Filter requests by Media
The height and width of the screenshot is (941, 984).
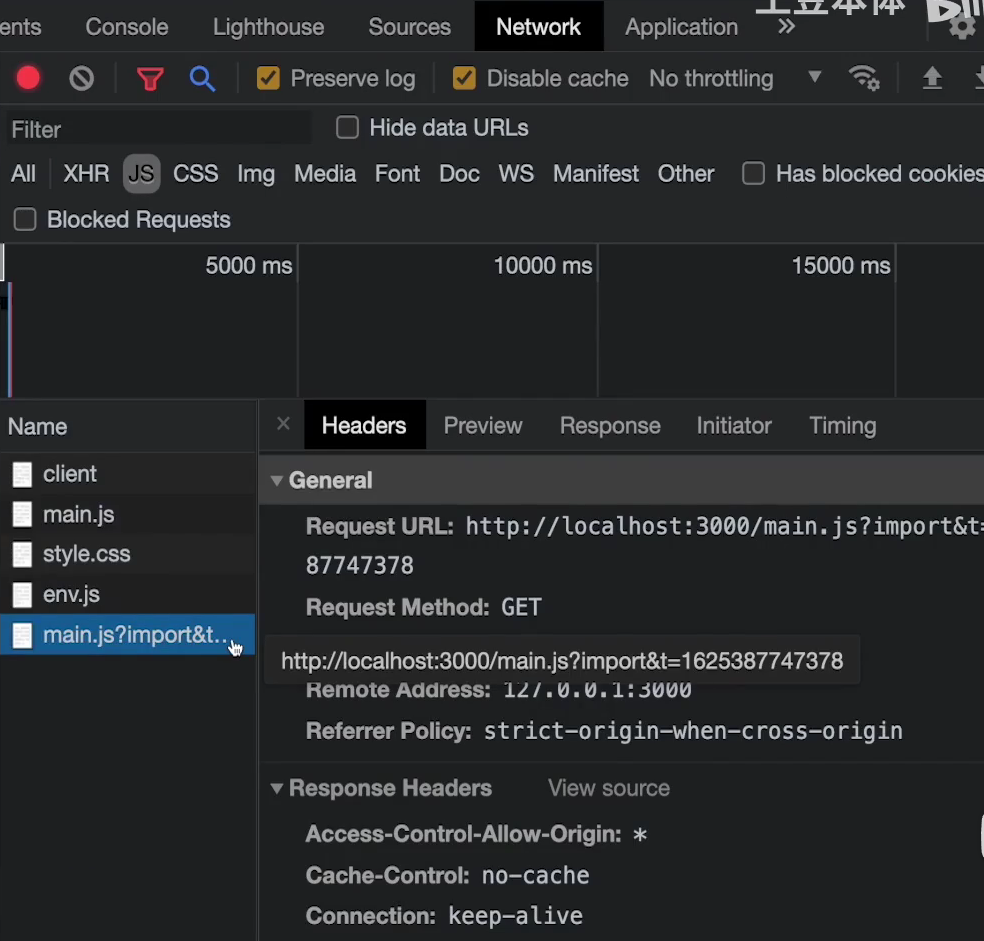click(x=325, y=173)
